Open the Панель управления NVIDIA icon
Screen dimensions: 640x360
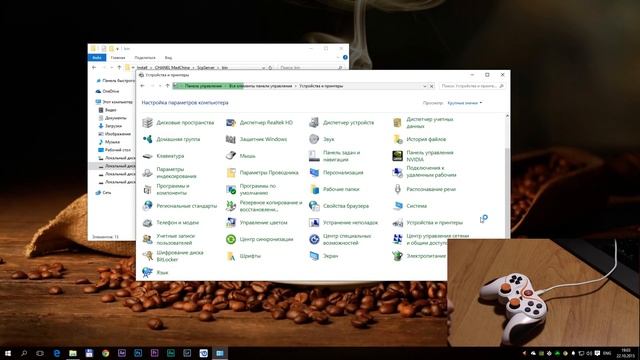pos(397,156)
